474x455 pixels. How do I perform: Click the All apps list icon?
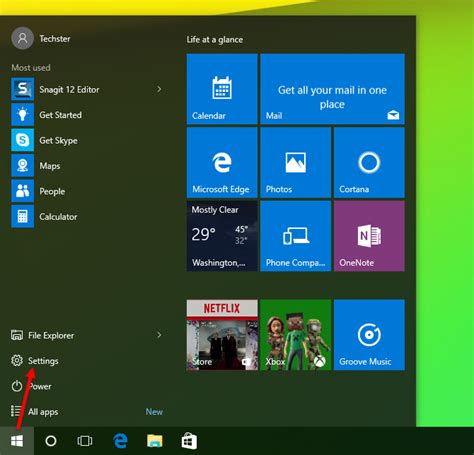tap(16, 411)
